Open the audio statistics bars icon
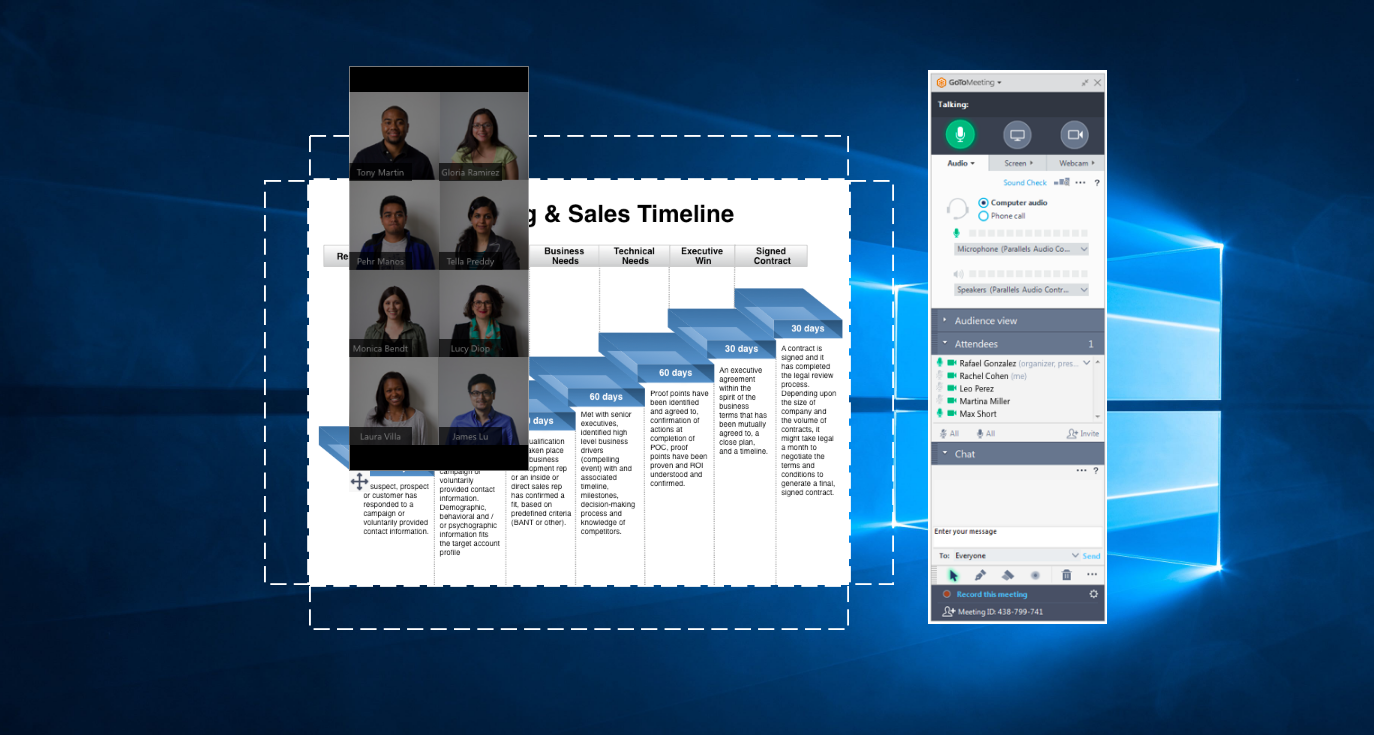The width and height of the screenshot is (1374, 735). pyautogui.click(x=1061, y=182)
